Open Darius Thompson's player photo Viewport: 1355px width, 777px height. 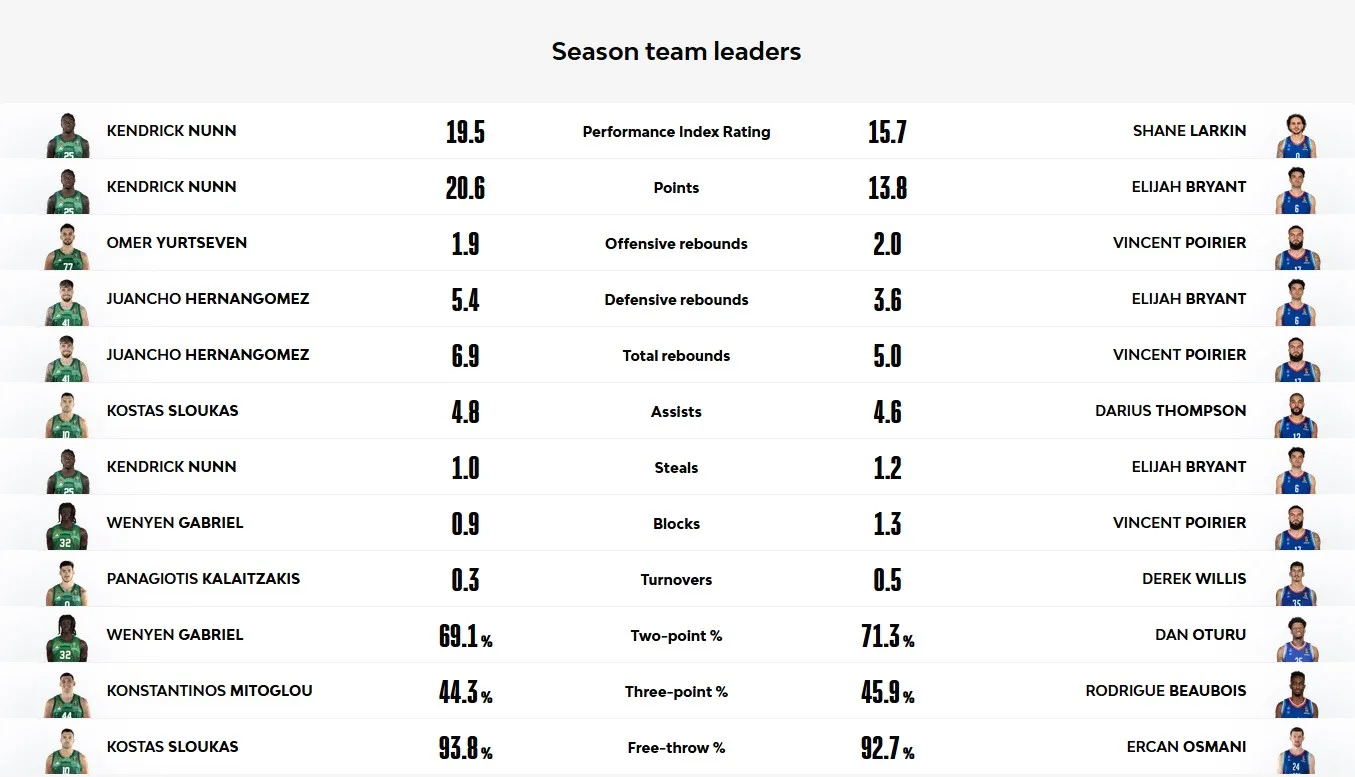point(1296,415)
